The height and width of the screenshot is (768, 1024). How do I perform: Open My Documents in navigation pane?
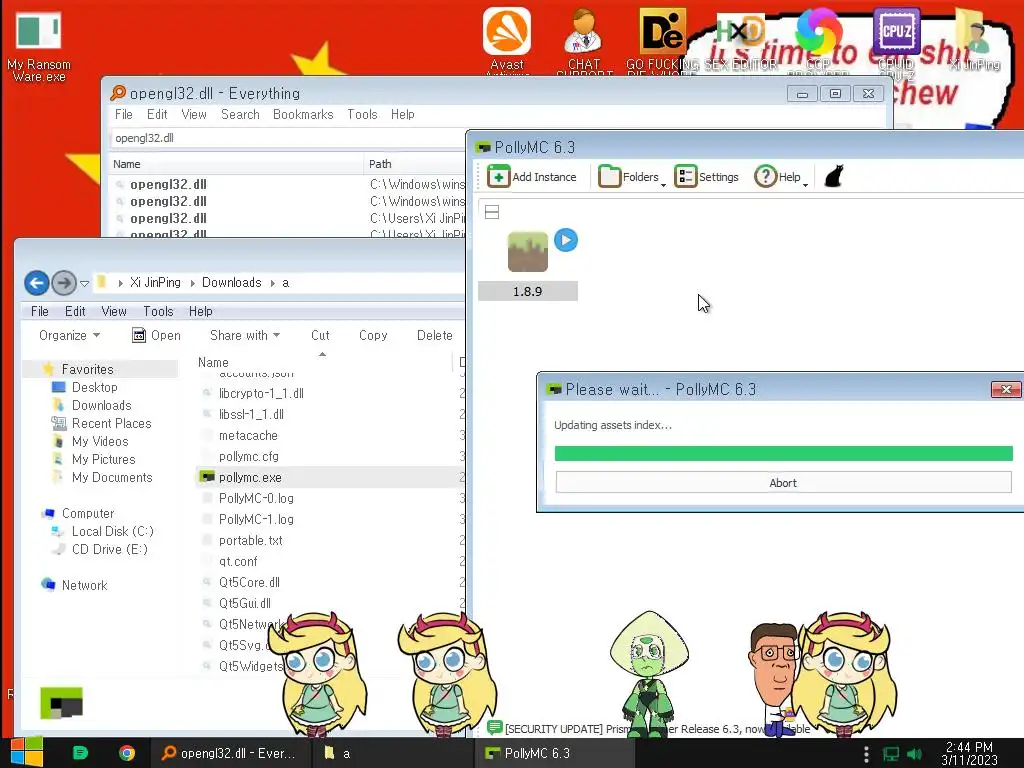[x=112, y=477]
